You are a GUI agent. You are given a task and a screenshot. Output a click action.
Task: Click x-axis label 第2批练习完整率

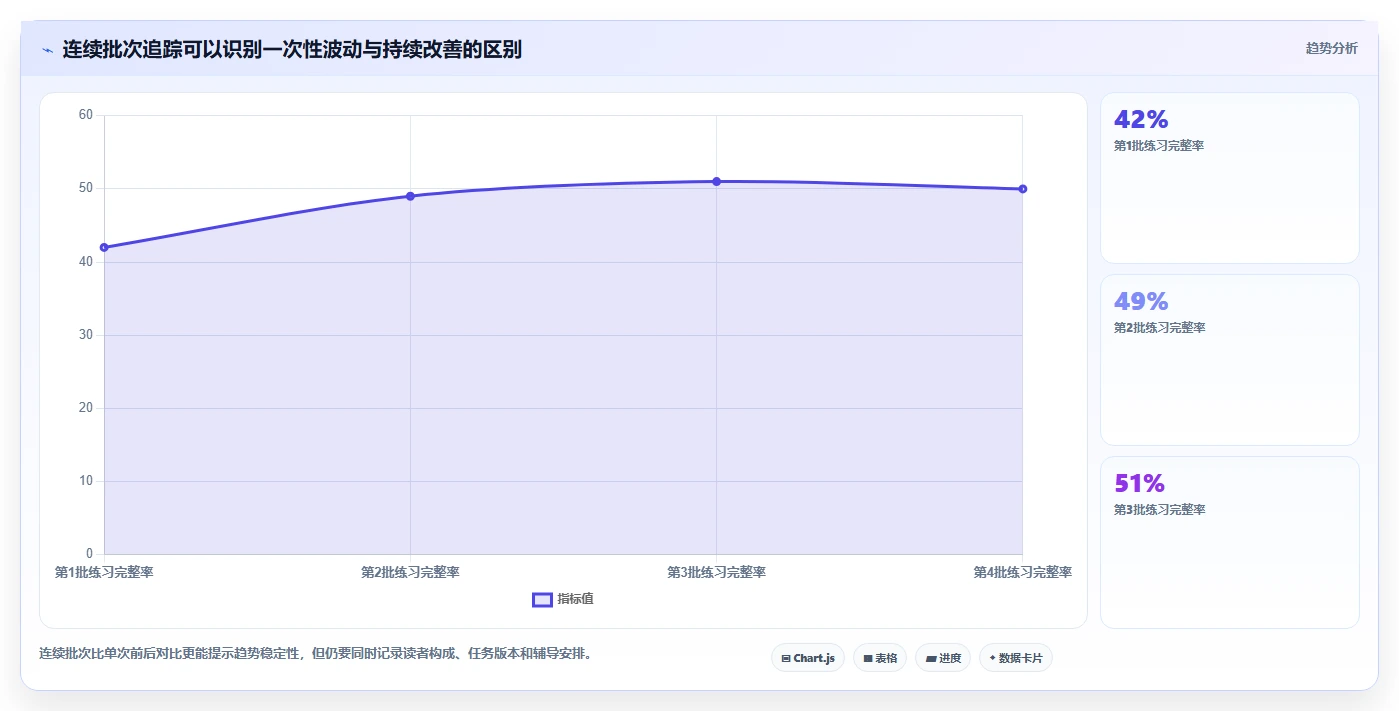pyautogui.click(x=410, y=572)
